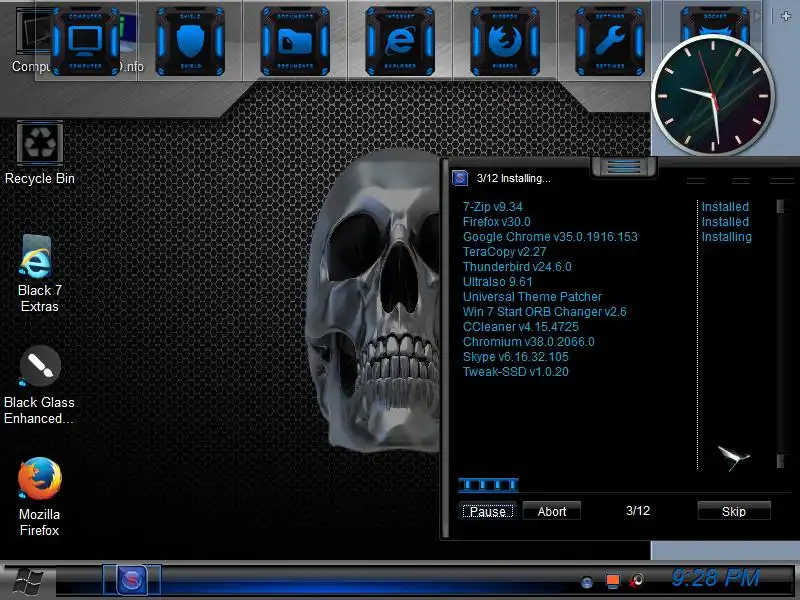Image resolution: width=800 pixels, height=600 pixels.
Task: Open Black 7 Extras desktop shortcut
Action: coord(39,274)
